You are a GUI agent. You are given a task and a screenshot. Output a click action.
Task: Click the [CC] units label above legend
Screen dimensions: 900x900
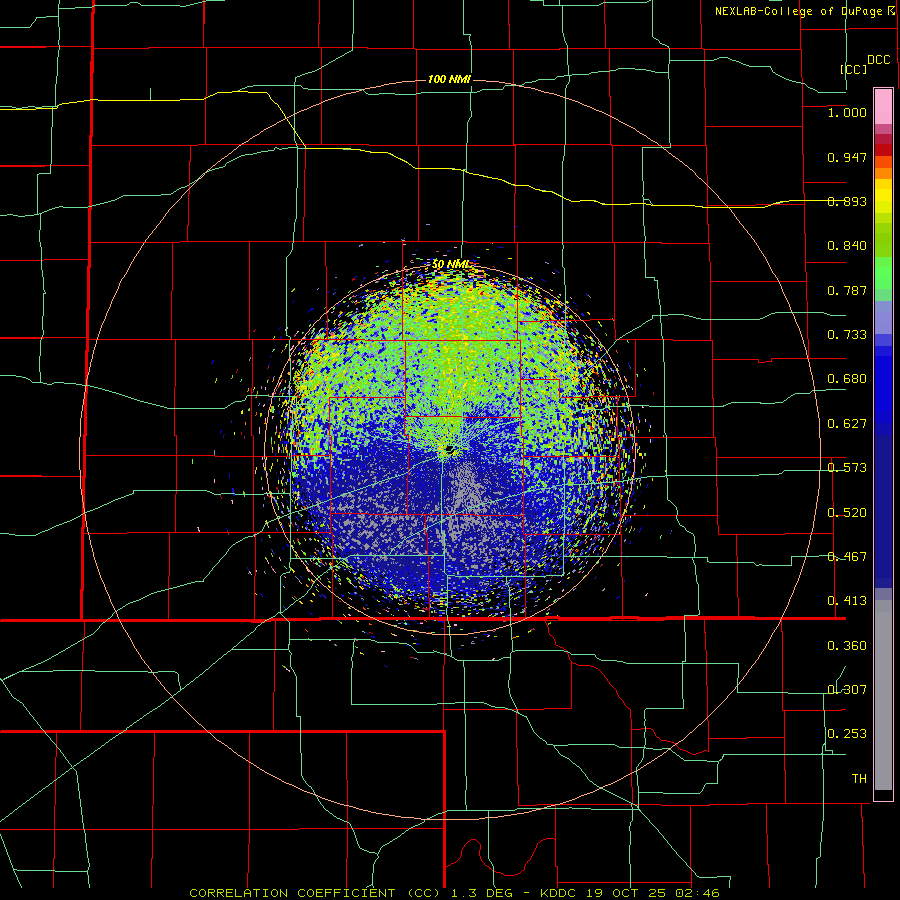coord(853,69)
